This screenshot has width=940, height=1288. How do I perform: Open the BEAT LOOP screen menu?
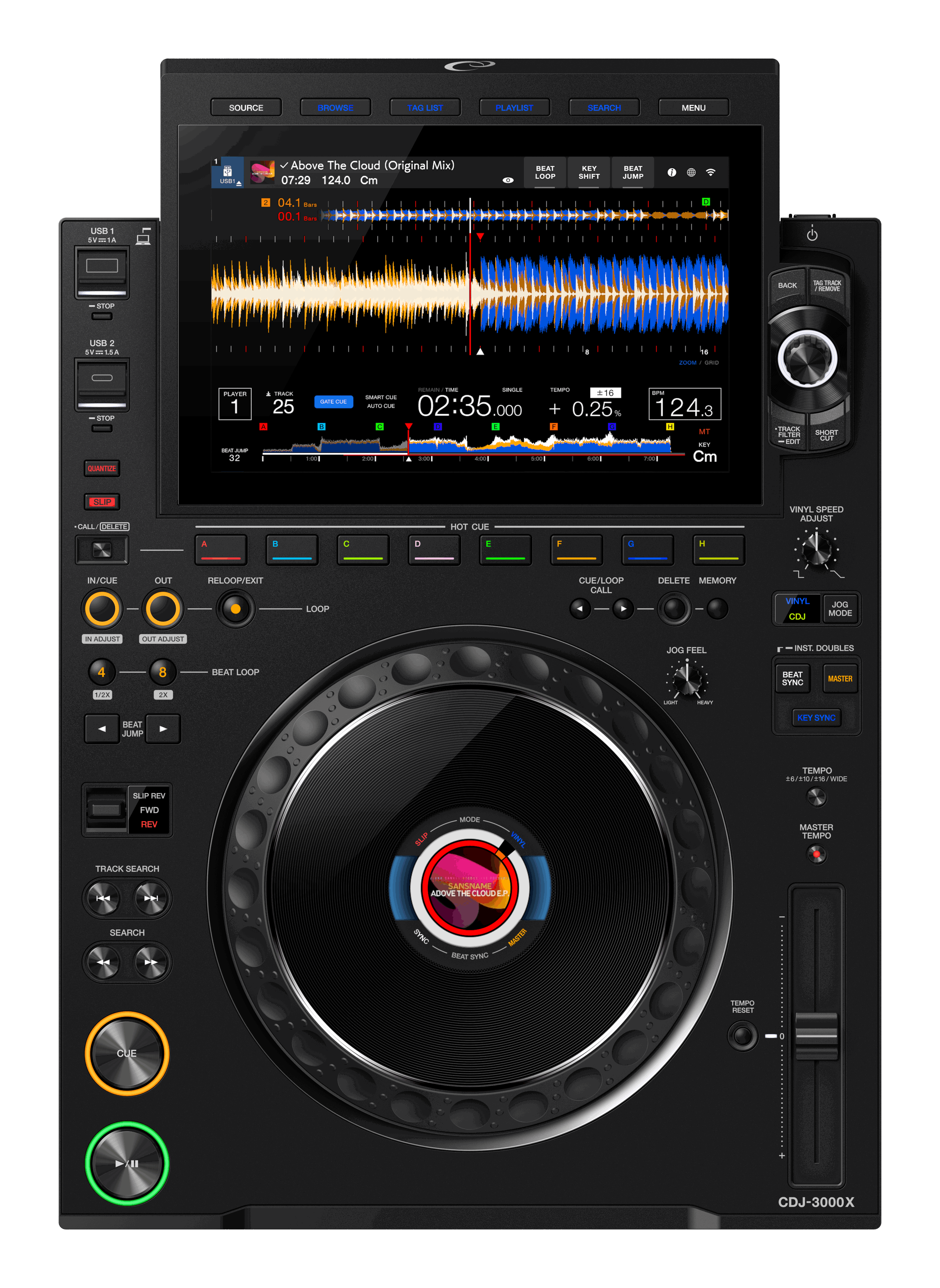click(545, 173)
